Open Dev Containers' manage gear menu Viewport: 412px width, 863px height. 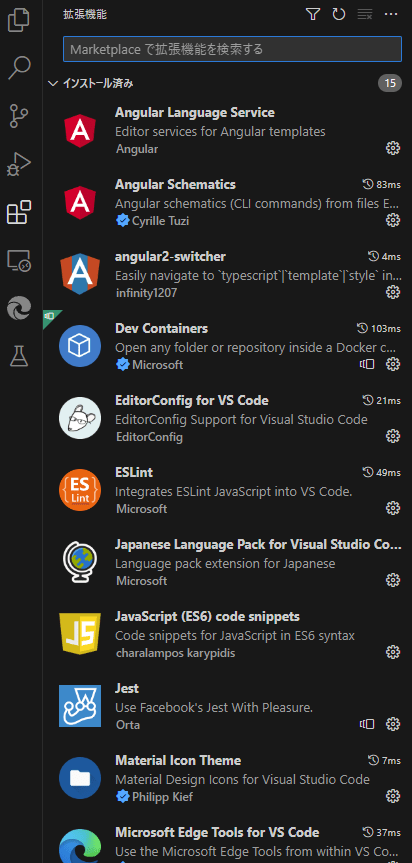tap(393, 364)
